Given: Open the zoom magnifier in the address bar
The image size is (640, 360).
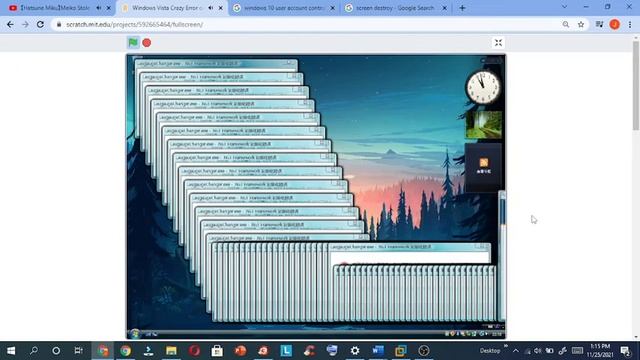Looking at the screenshot, I should pos(566,24).
